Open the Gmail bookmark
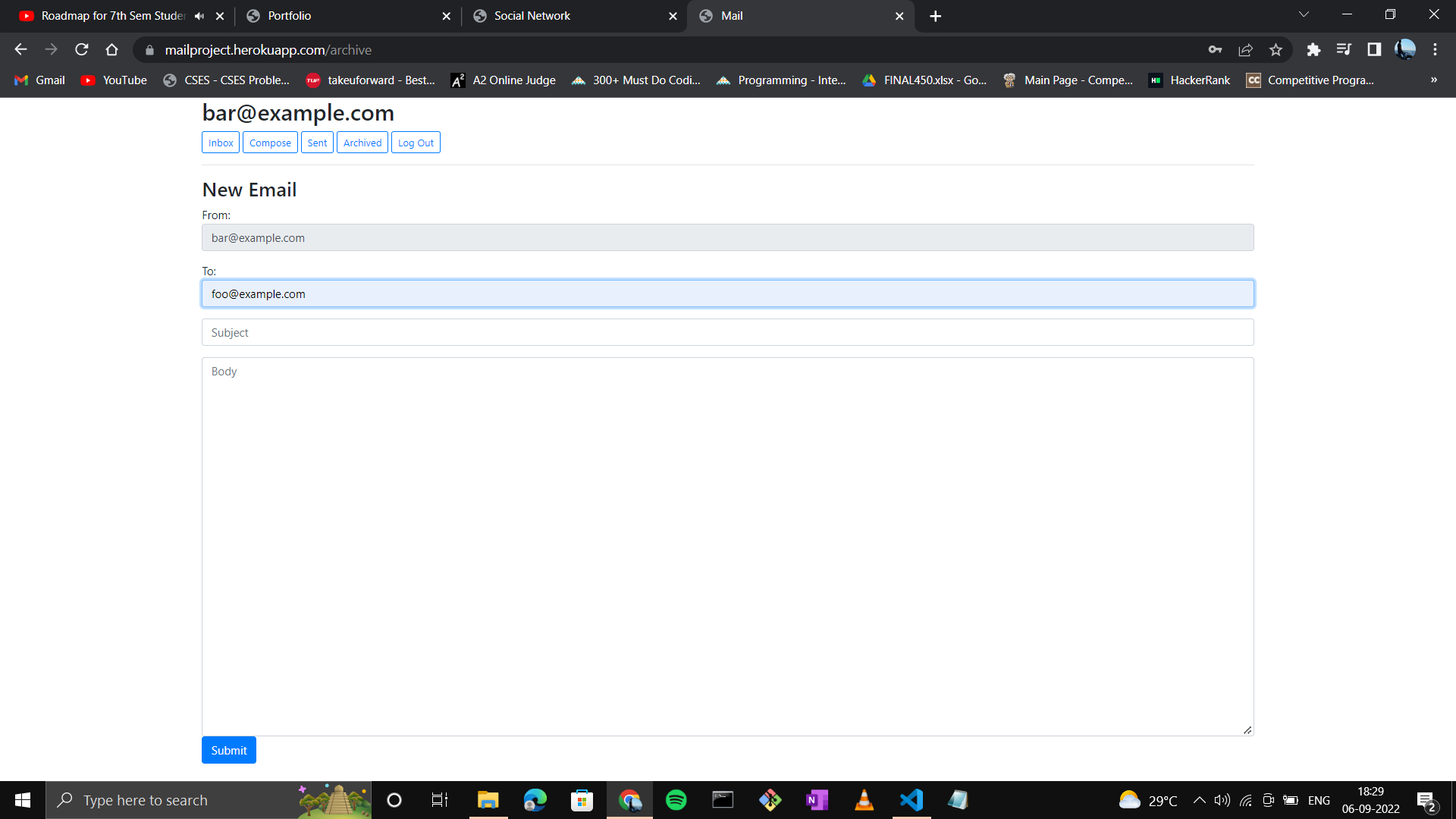This screenshot has height=819, width=1456. [x=39, y=80]
